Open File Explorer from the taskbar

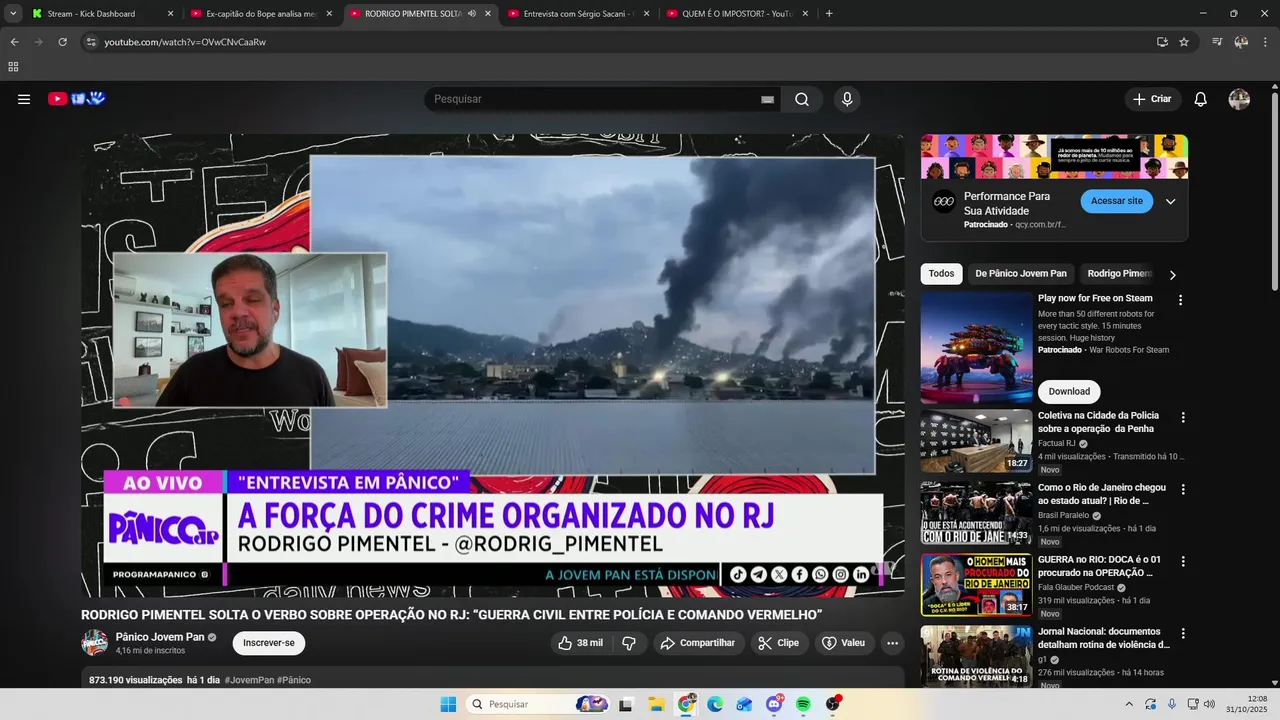pyautogui.click(x=656, y=704)
